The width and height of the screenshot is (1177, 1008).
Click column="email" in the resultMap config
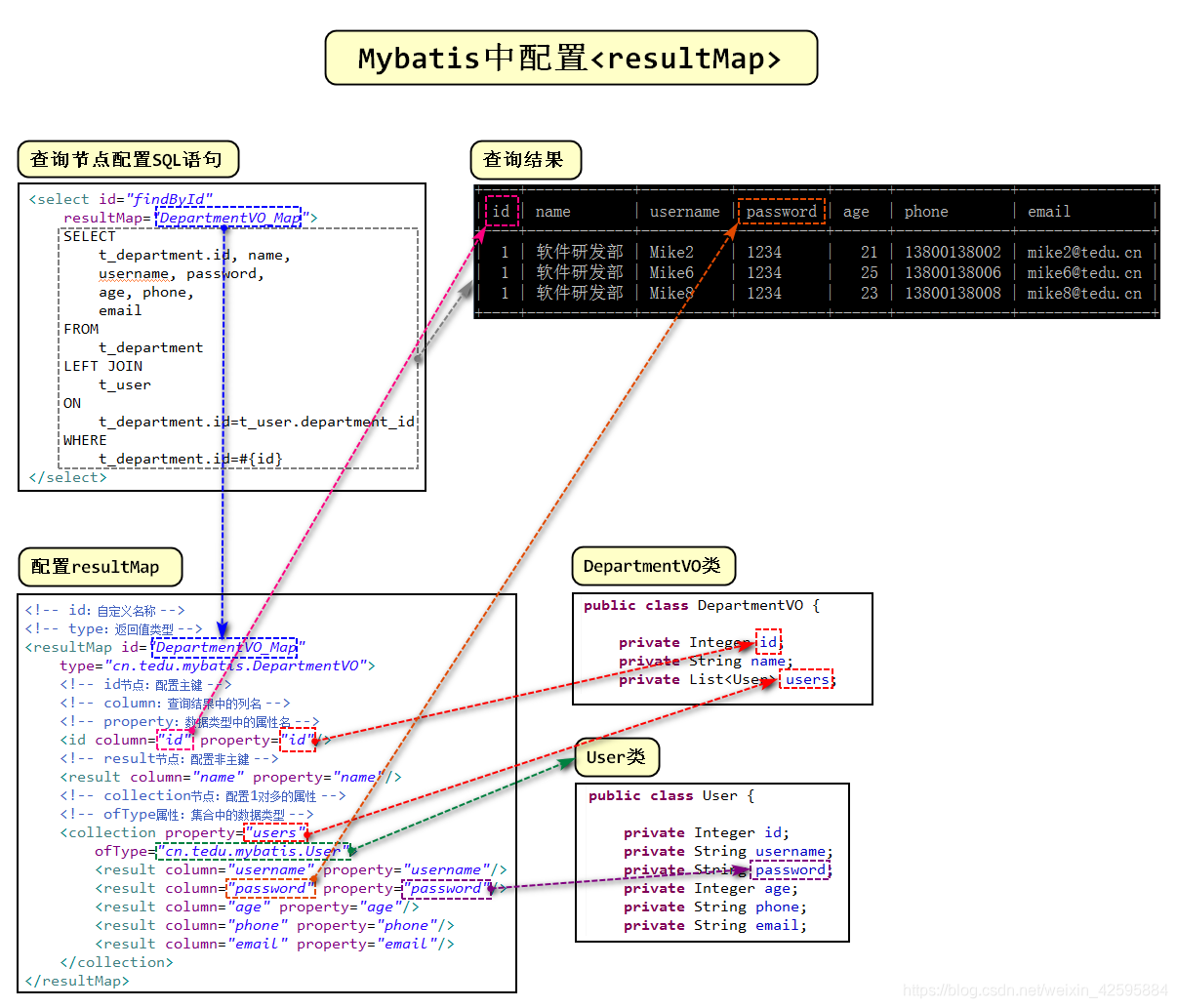(x=226, y=944)
